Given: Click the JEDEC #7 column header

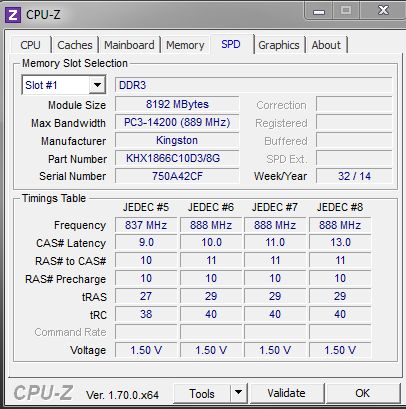Looking at the screenshot, I should (275, 207).
